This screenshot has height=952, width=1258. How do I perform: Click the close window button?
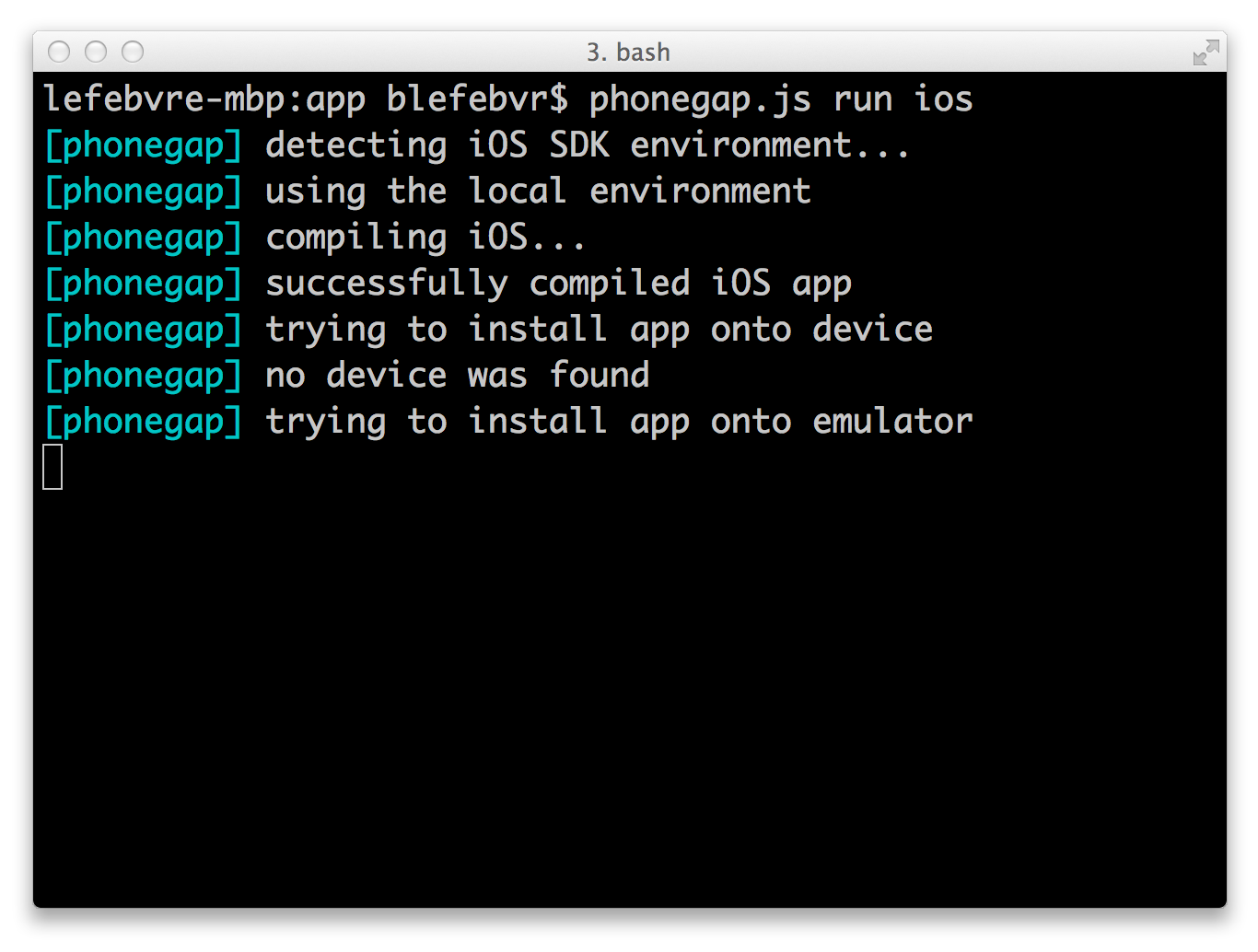pos(59,52)
